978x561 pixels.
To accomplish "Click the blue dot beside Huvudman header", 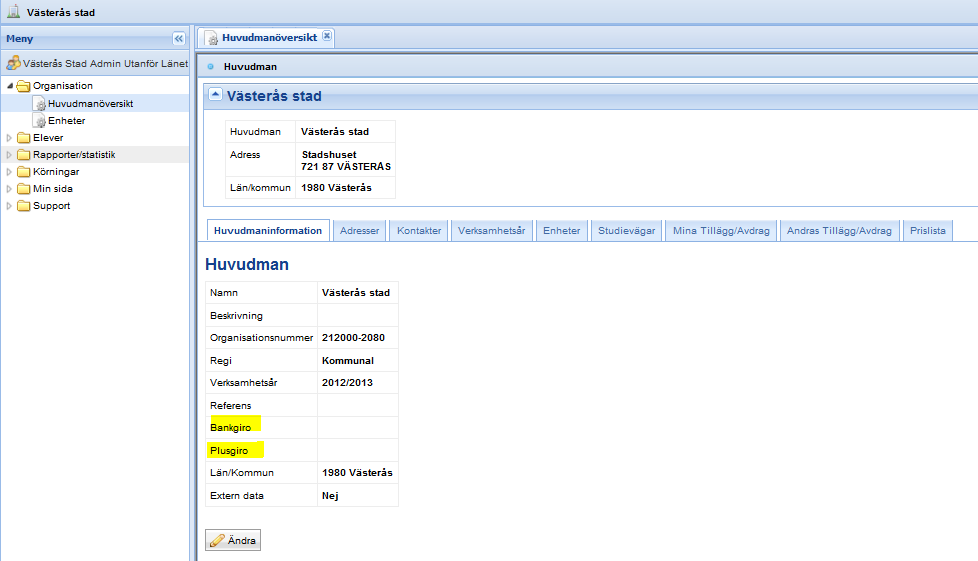I will (210, 67).
